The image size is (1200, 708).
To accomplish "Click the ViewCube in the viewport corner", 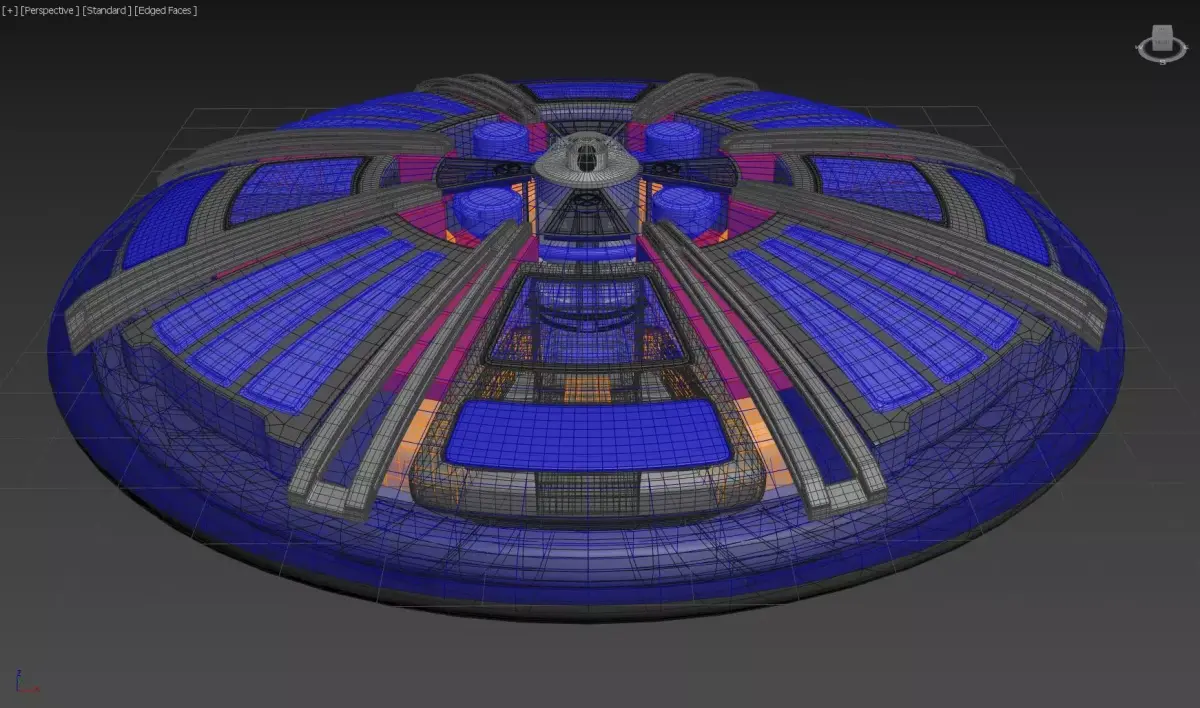I will tap(1162, 40).
